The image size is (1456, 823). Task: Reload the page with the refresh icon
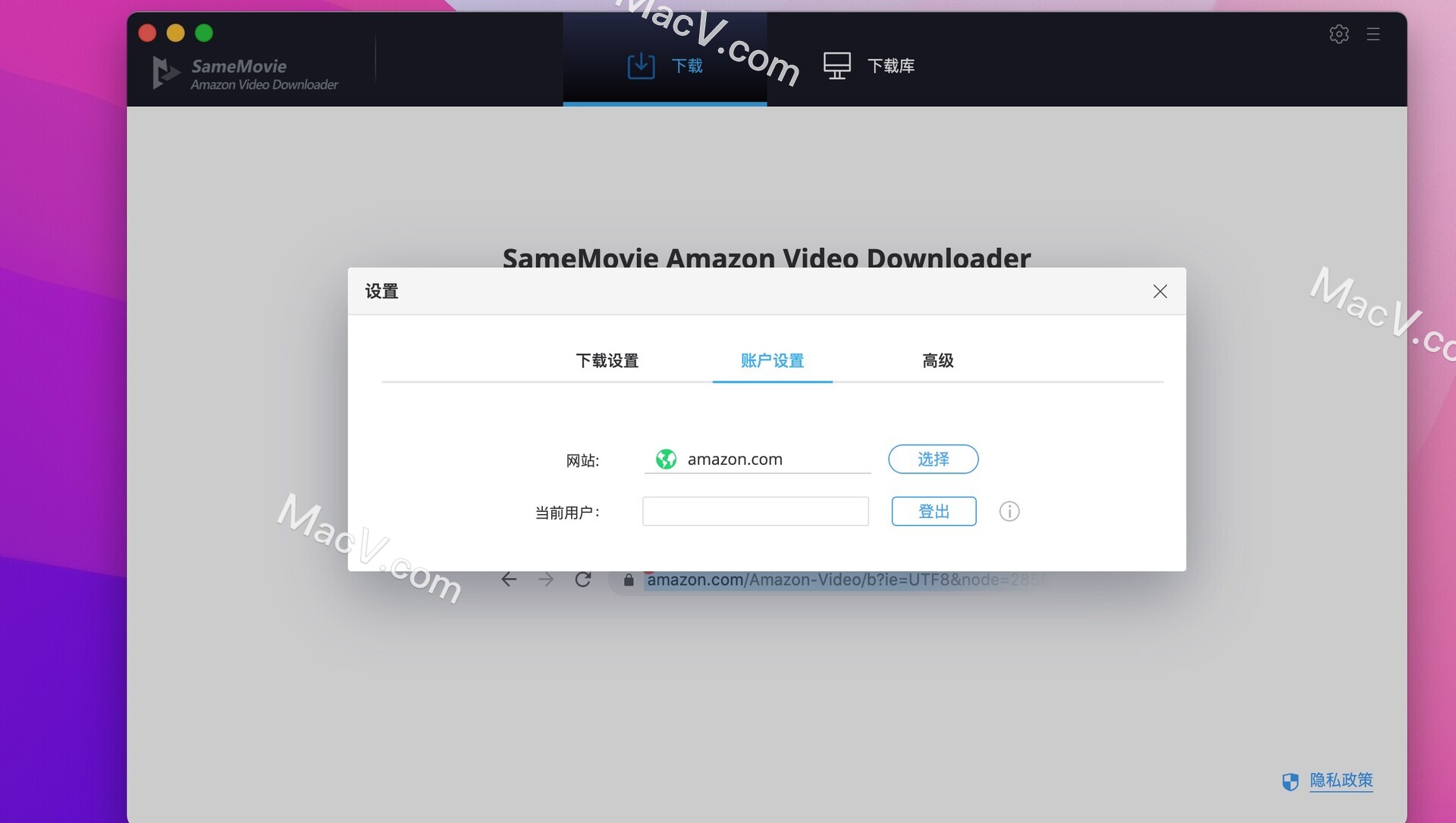tap(582, 580)
